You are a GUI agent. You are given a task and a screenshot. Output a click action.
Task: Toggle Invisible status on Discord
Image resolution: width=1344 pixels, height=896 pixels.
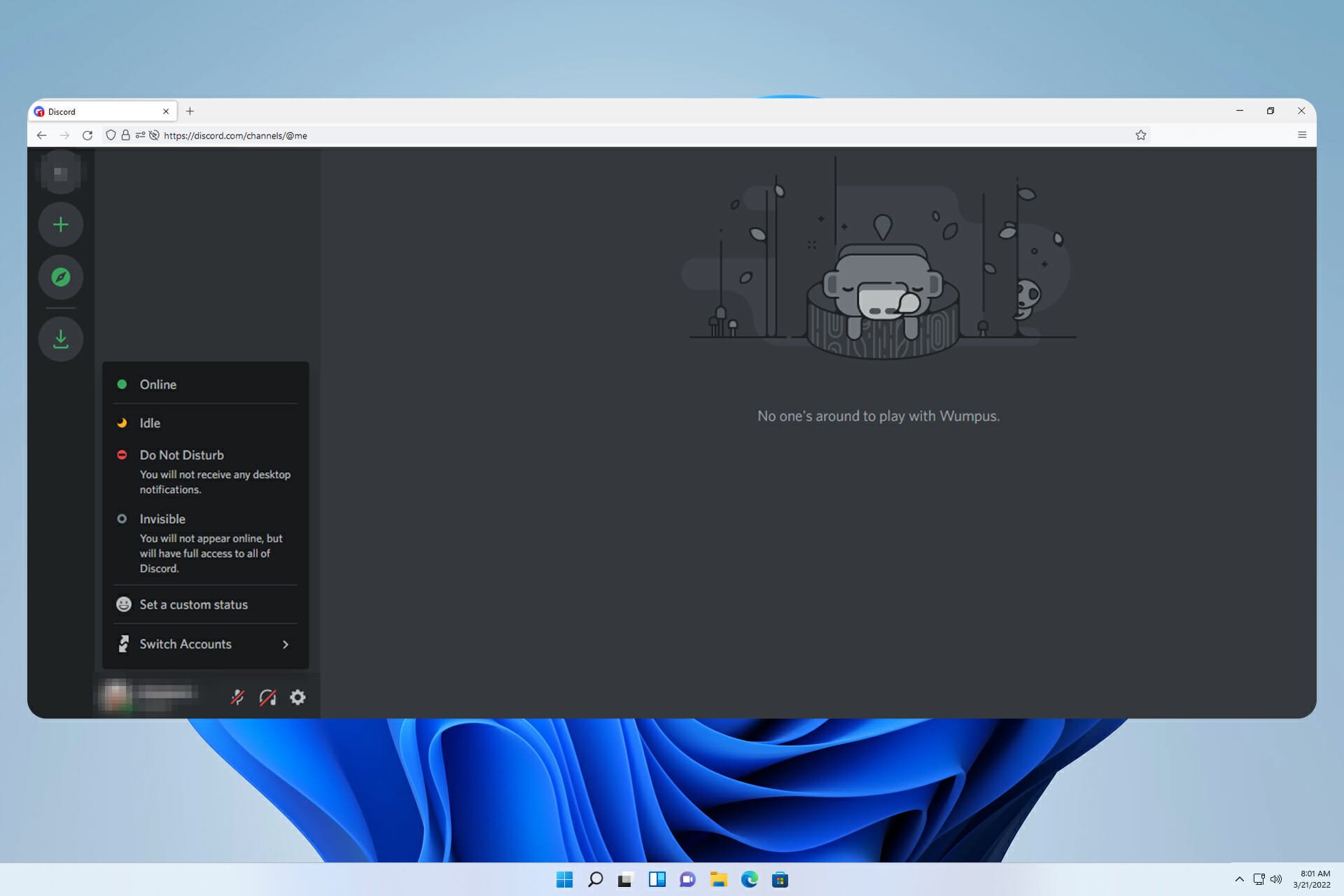coord(163,519)
